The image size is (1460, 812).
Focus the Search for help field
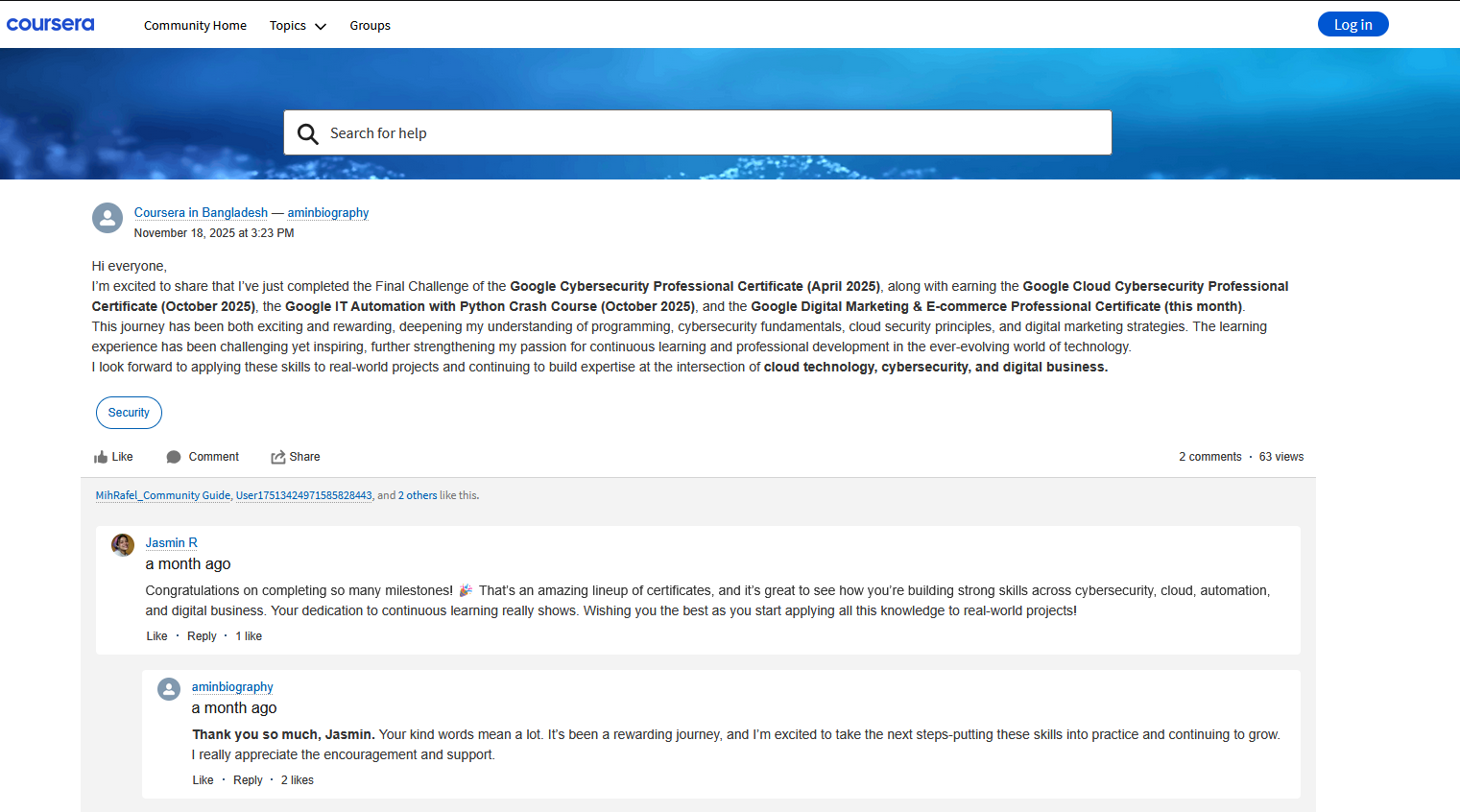click(x=698, y=132)
